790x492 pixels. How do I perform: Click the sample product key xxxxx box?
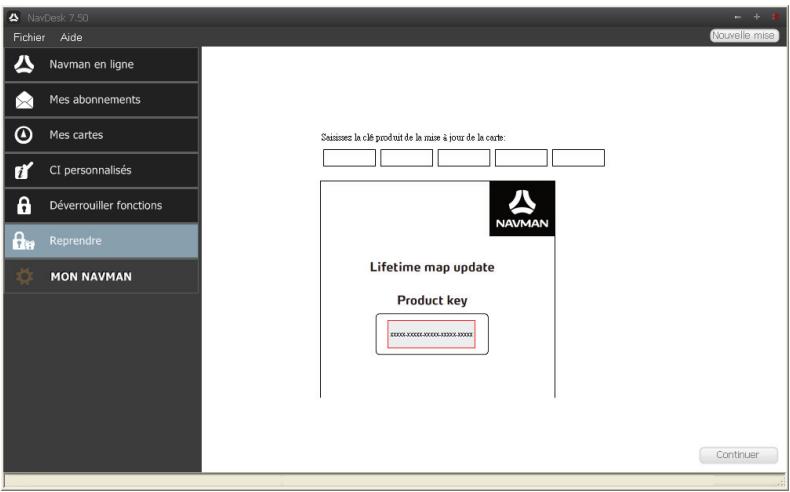(x=431, y=334)
